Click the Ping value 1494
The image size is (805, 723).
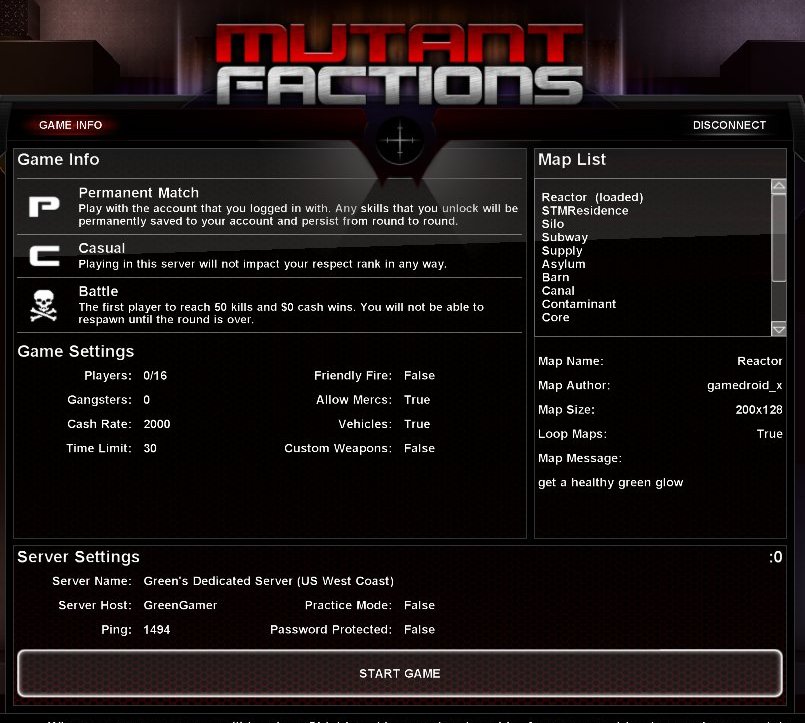[157, 629]
